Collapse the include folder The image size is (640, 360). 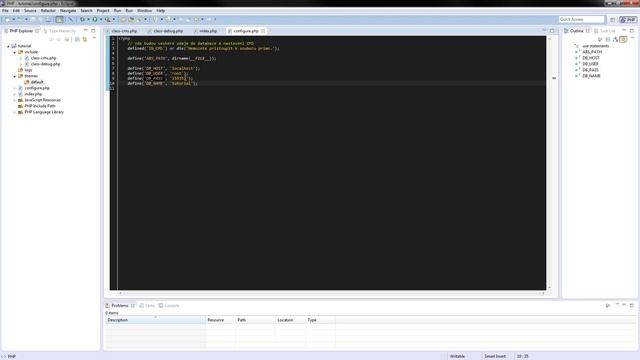pyautogui.click(x=15, y=52)
